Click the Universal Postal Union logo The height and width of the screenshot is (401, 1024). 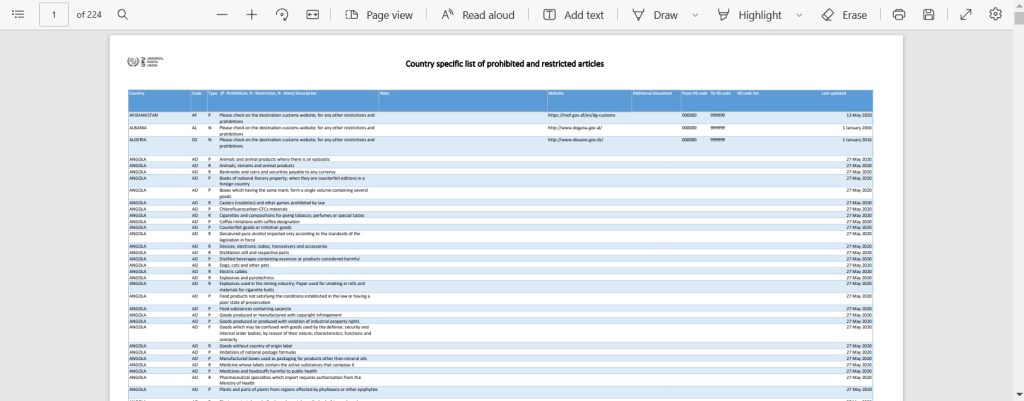tap(145, 62)
